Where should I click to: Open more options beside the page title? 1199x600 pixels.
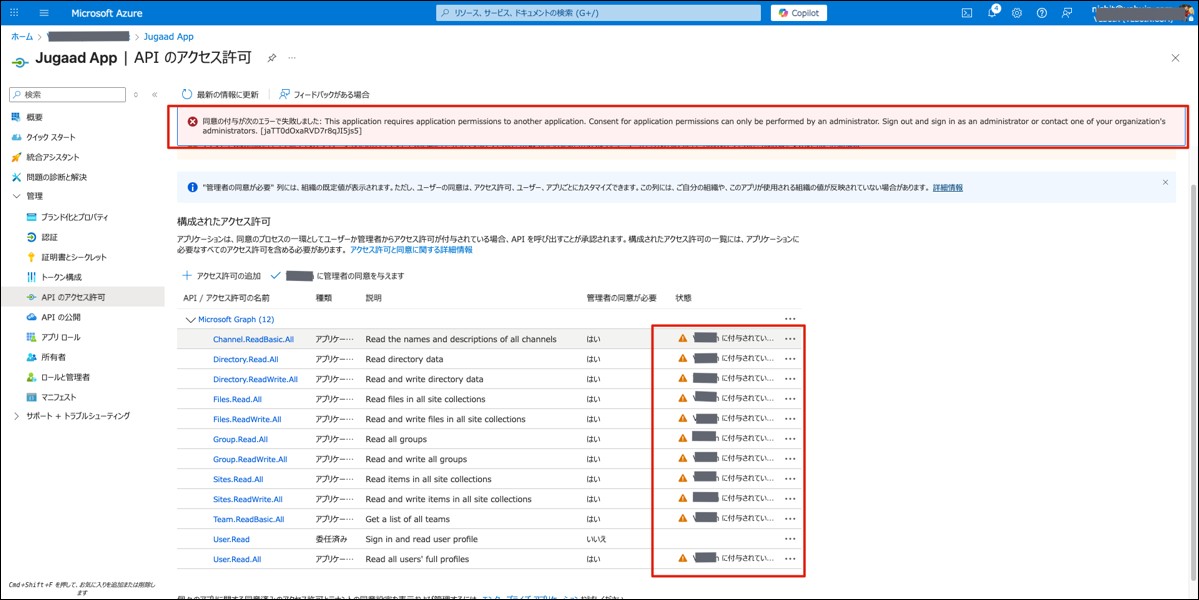[x=291, y=58]
